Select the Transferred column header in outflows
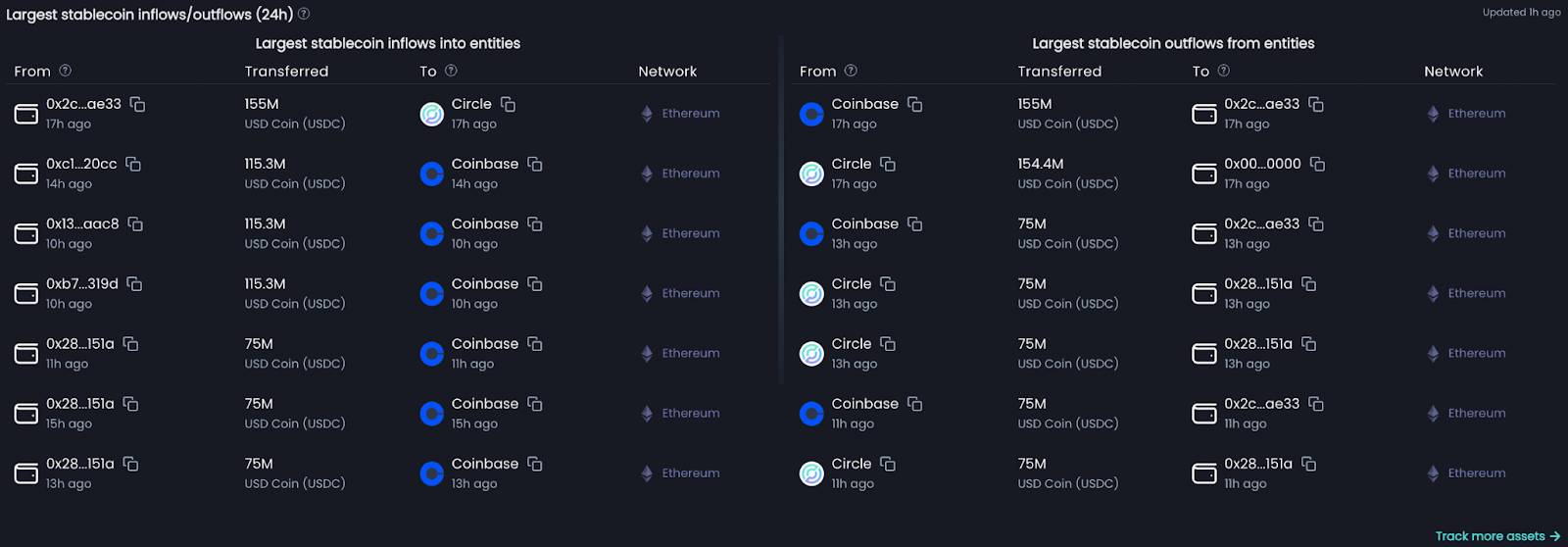Screen dimensions: 1568x547 1059,71
